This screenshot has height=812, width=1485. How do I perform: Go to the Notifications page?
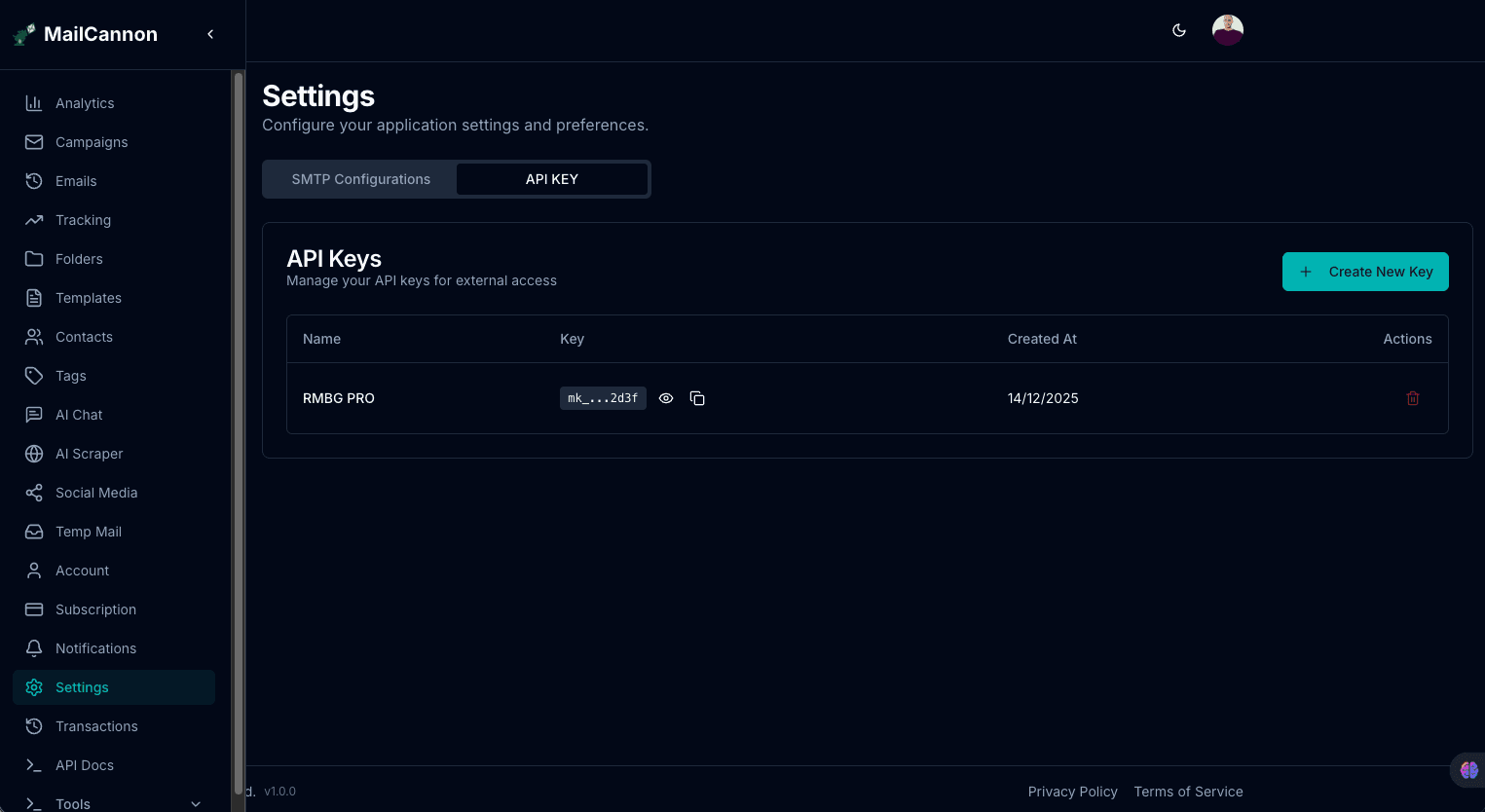(x=114, y=648)
